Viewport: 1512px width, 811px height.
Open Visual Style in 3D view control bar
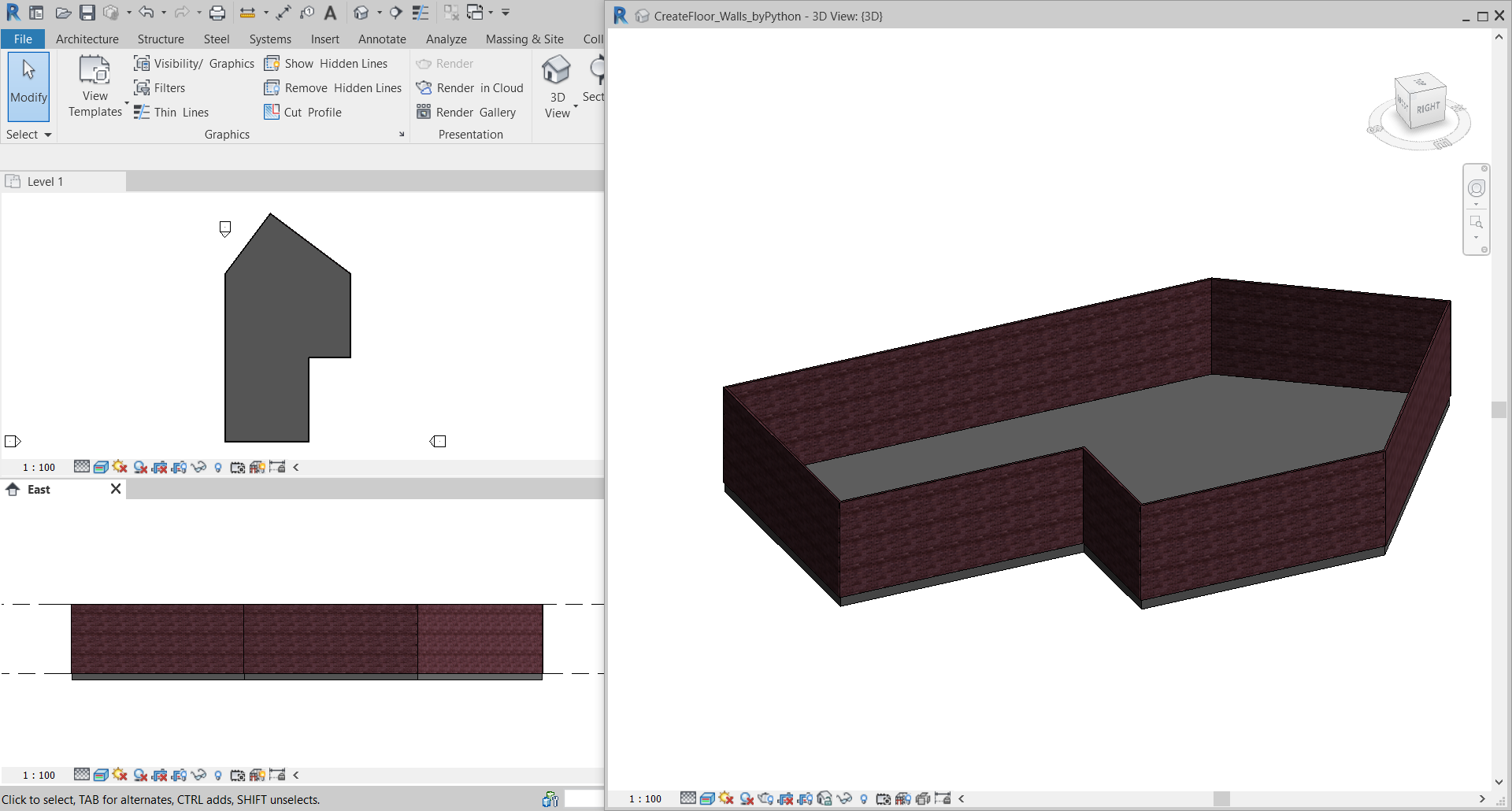click(707, 798)
